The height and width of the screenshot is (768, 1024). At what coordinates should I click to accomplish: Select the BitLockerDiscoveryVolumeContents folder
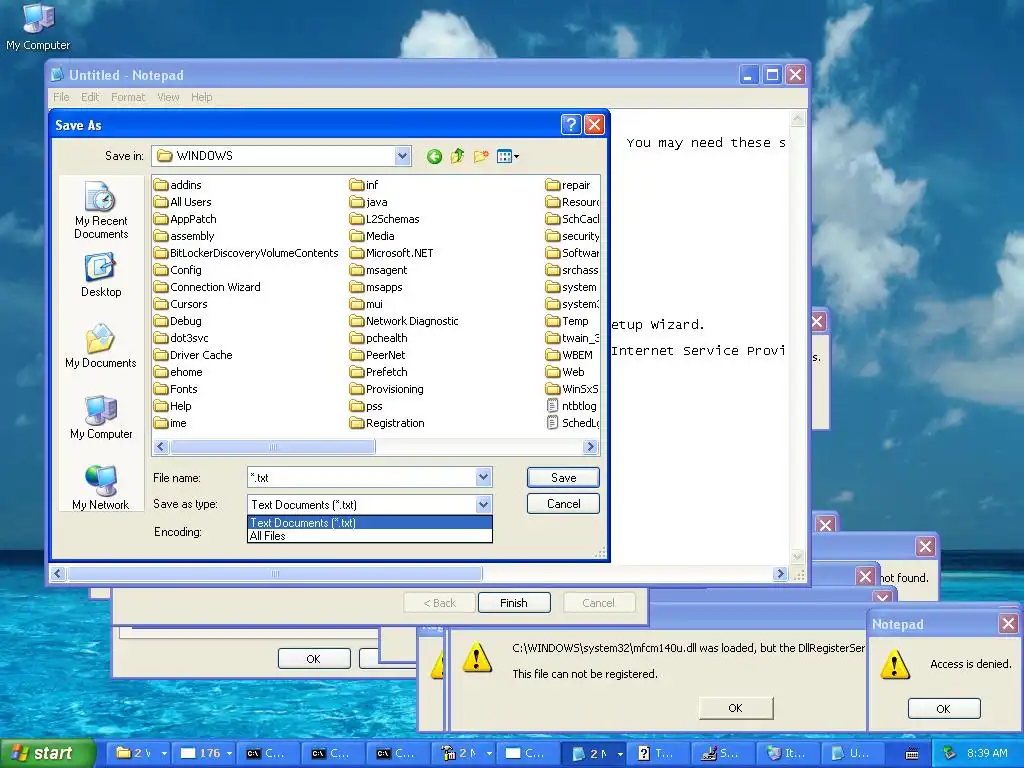coord(246,253)
